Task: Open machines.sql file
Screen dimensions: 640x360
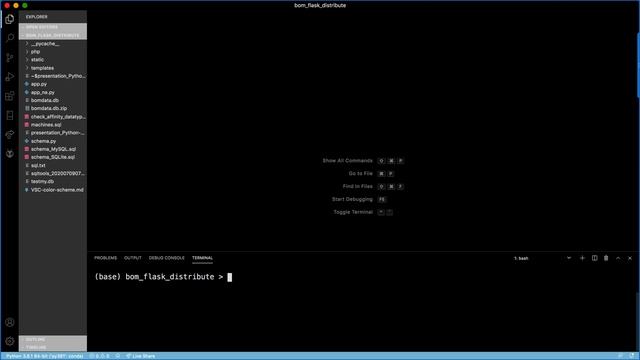Action: coord(53,124)
